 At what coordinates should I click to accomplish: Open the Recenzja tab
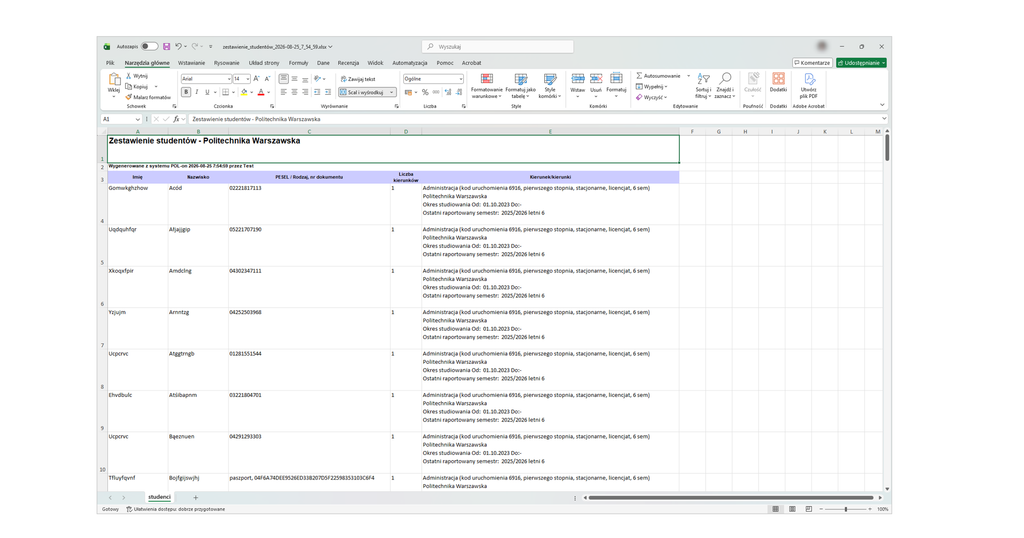pyautogui.click(x=348, y=63)
